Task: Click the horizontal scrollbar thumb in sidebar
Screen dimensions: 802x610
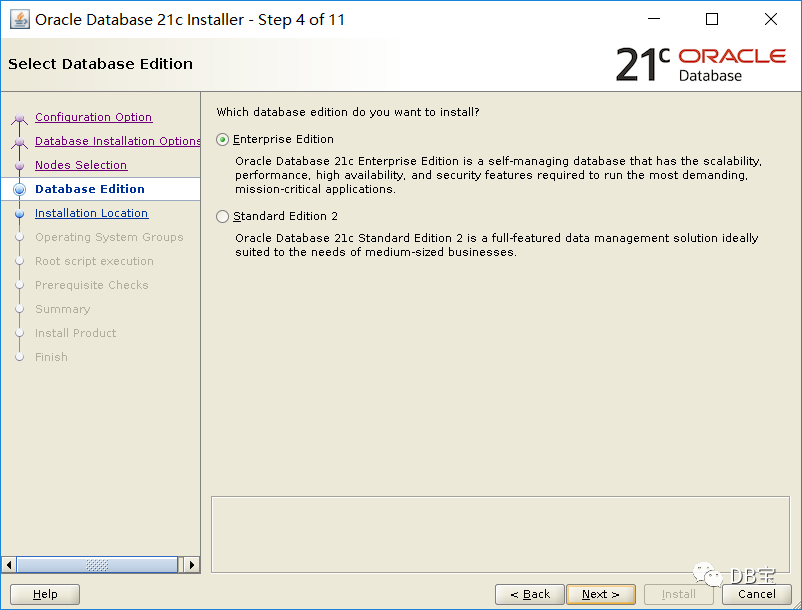Action: coord(97,565)
